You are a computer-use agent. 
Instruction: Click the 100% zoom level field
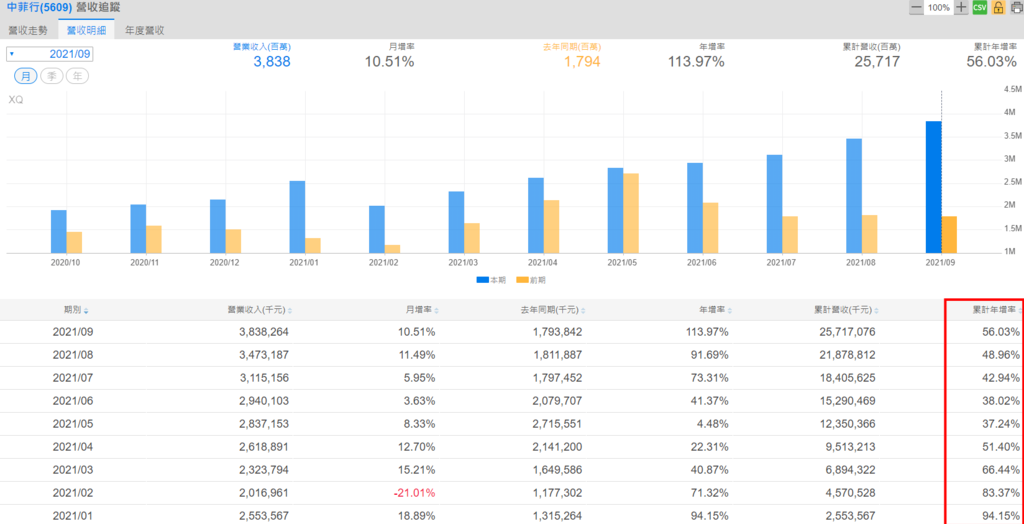939,7
